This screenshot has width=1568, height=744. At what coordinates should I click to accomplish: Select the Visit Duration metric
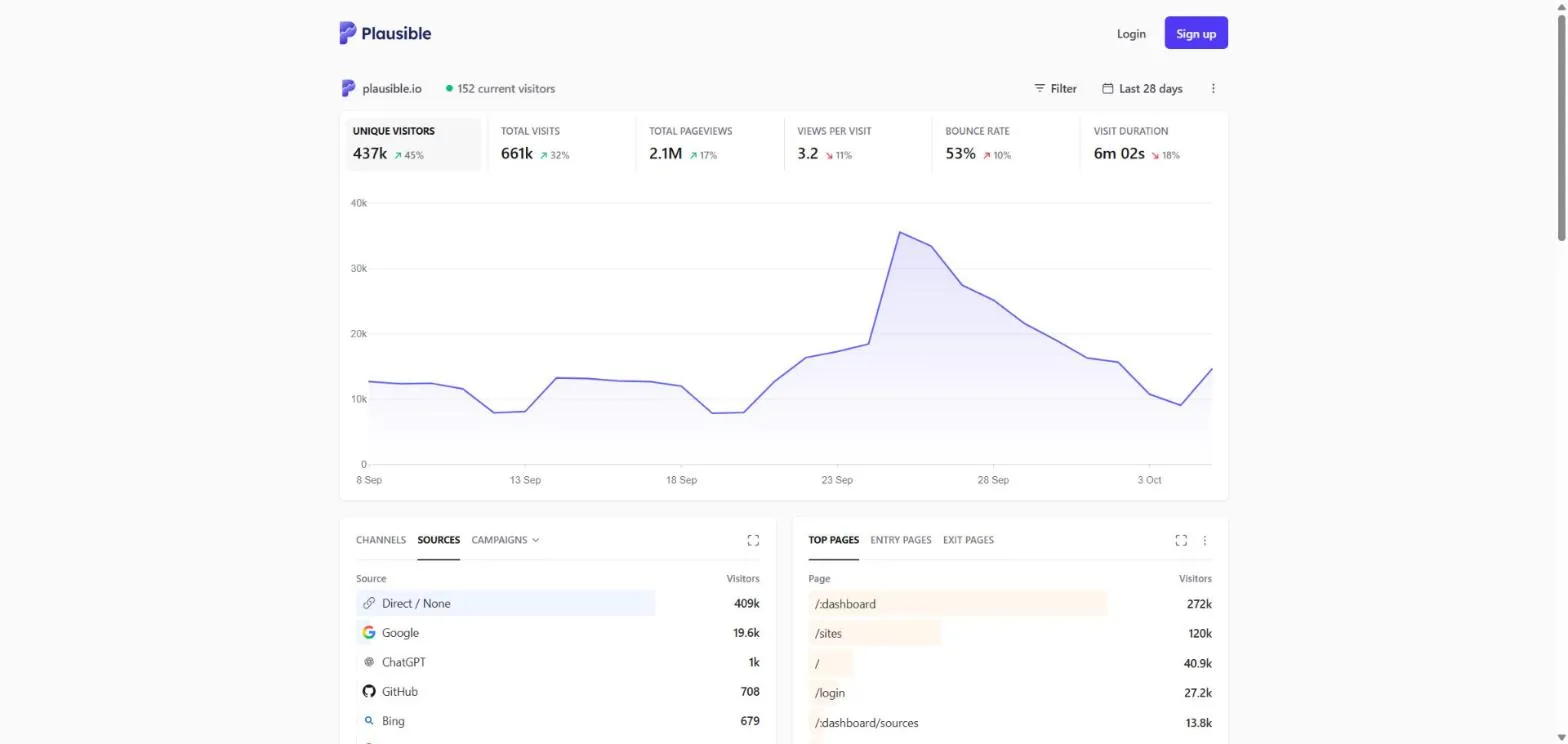1154,144
